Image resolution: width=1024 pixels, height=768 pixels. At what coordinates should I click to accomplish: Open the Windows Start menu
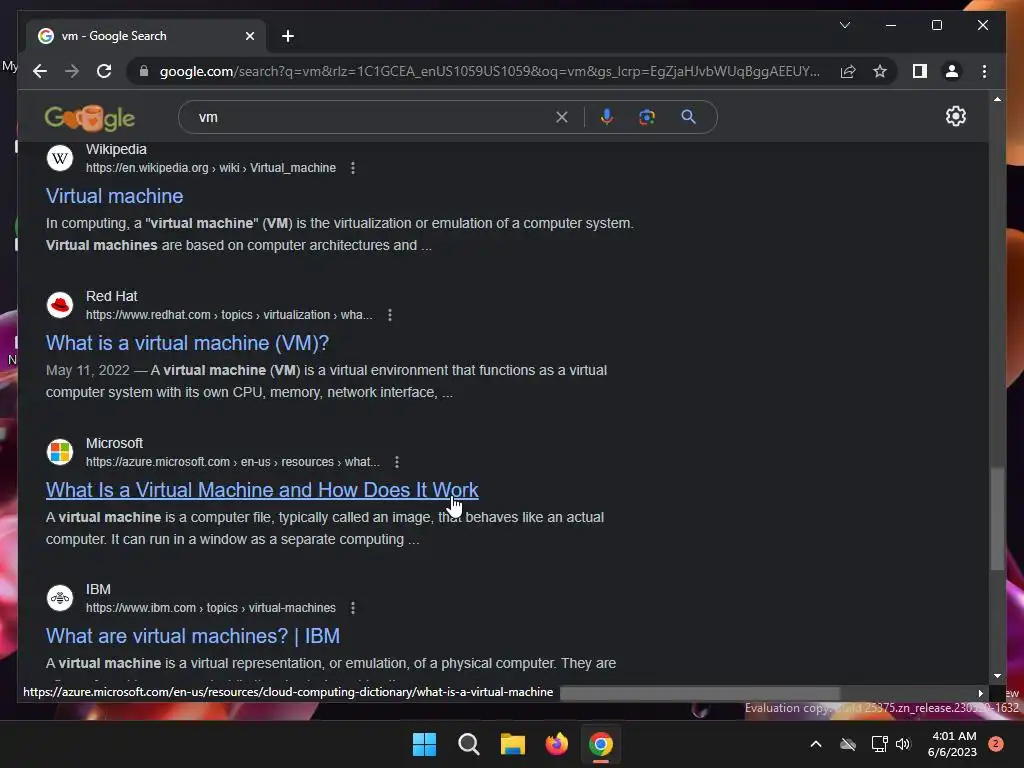pos(424,744)
